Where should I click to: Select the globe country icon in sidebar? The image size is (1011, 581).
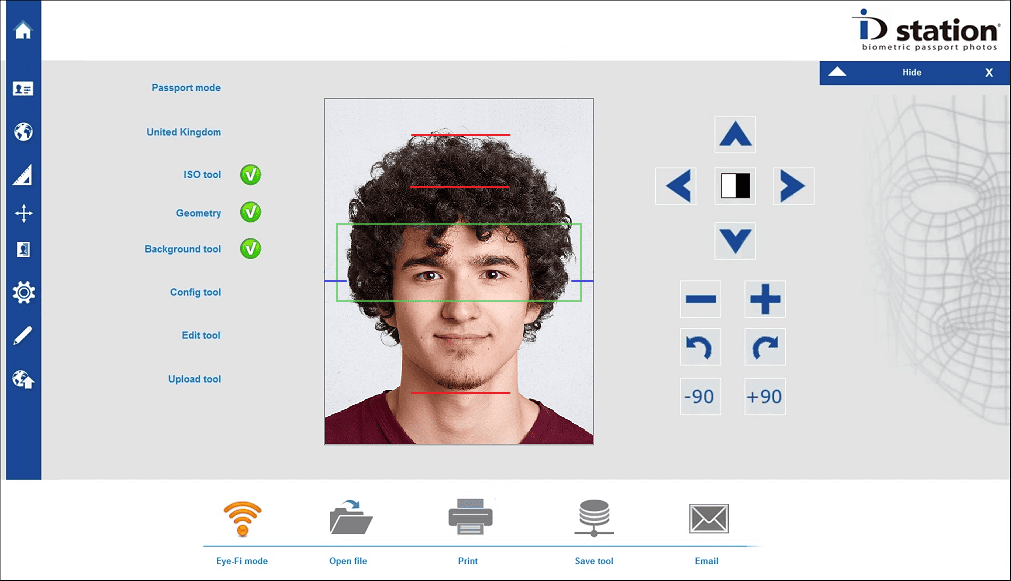pos(23,132)
